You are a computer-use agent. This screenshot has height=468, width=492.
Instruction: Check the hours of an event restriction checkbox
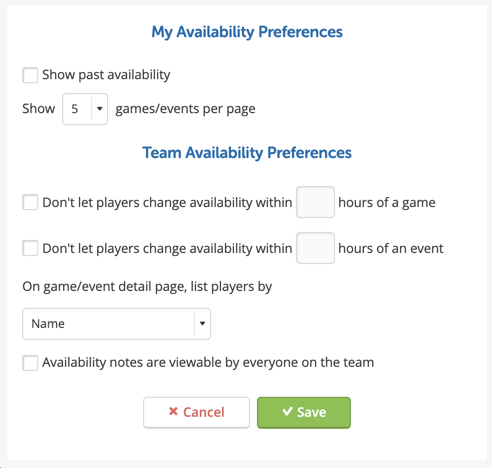click(30, 248)
